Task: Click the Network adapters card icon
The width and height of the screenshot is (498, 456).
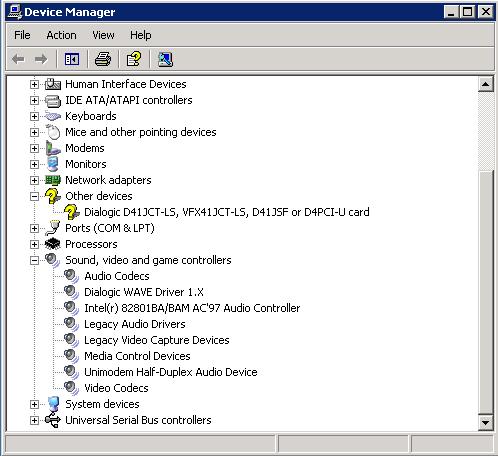Action: pyautogui.click(x=53, y=180)
